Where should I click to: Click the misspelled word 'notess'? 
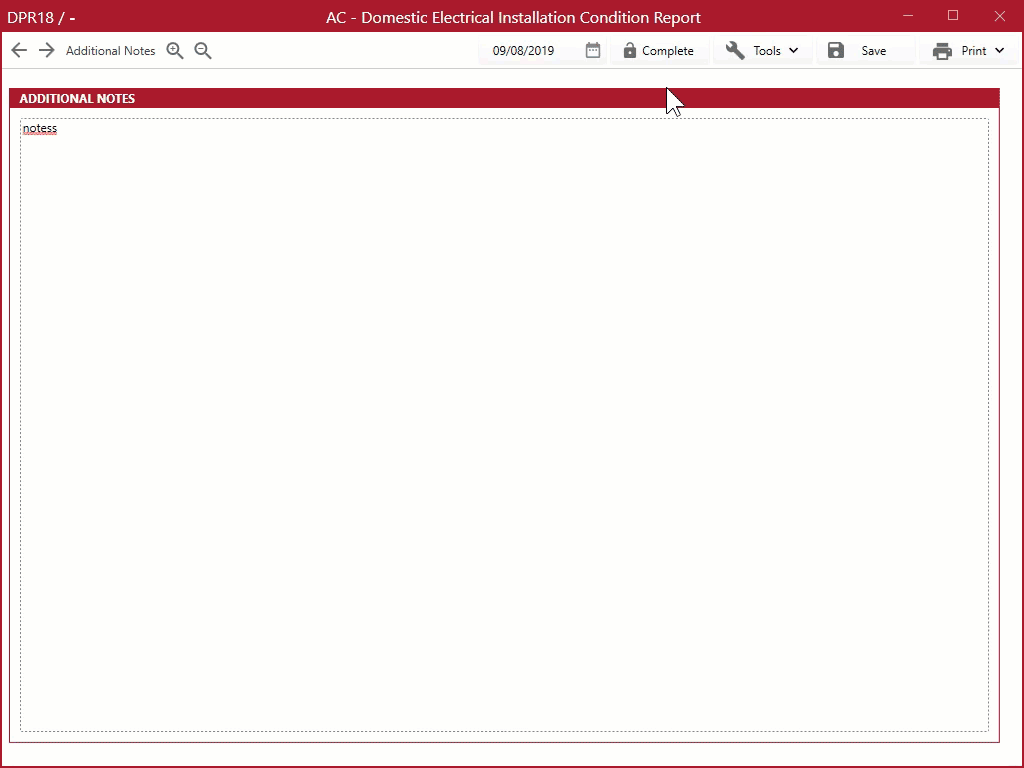(x=40, y=128)
